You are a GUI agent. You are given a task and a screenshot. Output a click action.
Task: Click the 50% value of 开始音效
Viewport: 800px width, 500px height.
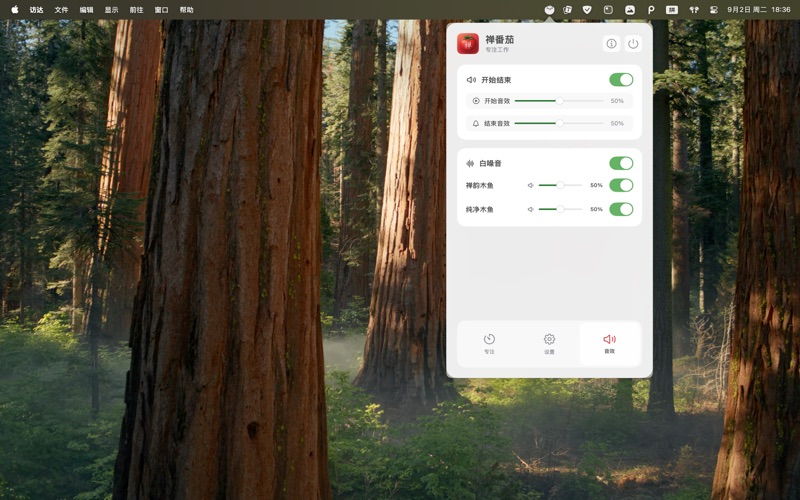(x=617, y=101)
